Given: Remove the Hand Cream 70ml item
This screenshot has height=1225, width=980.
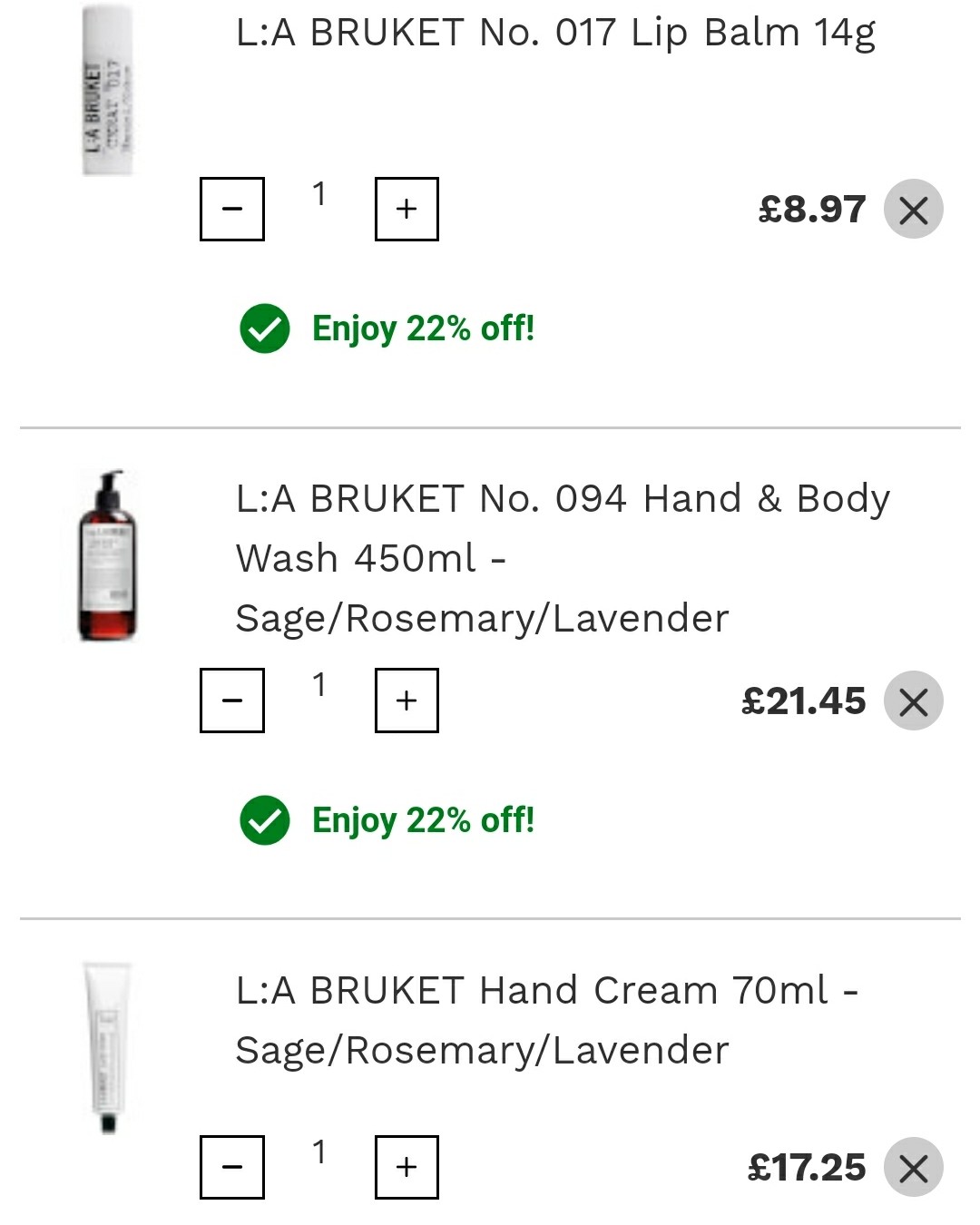Looking at the screenshot, I should [914, 1168].
